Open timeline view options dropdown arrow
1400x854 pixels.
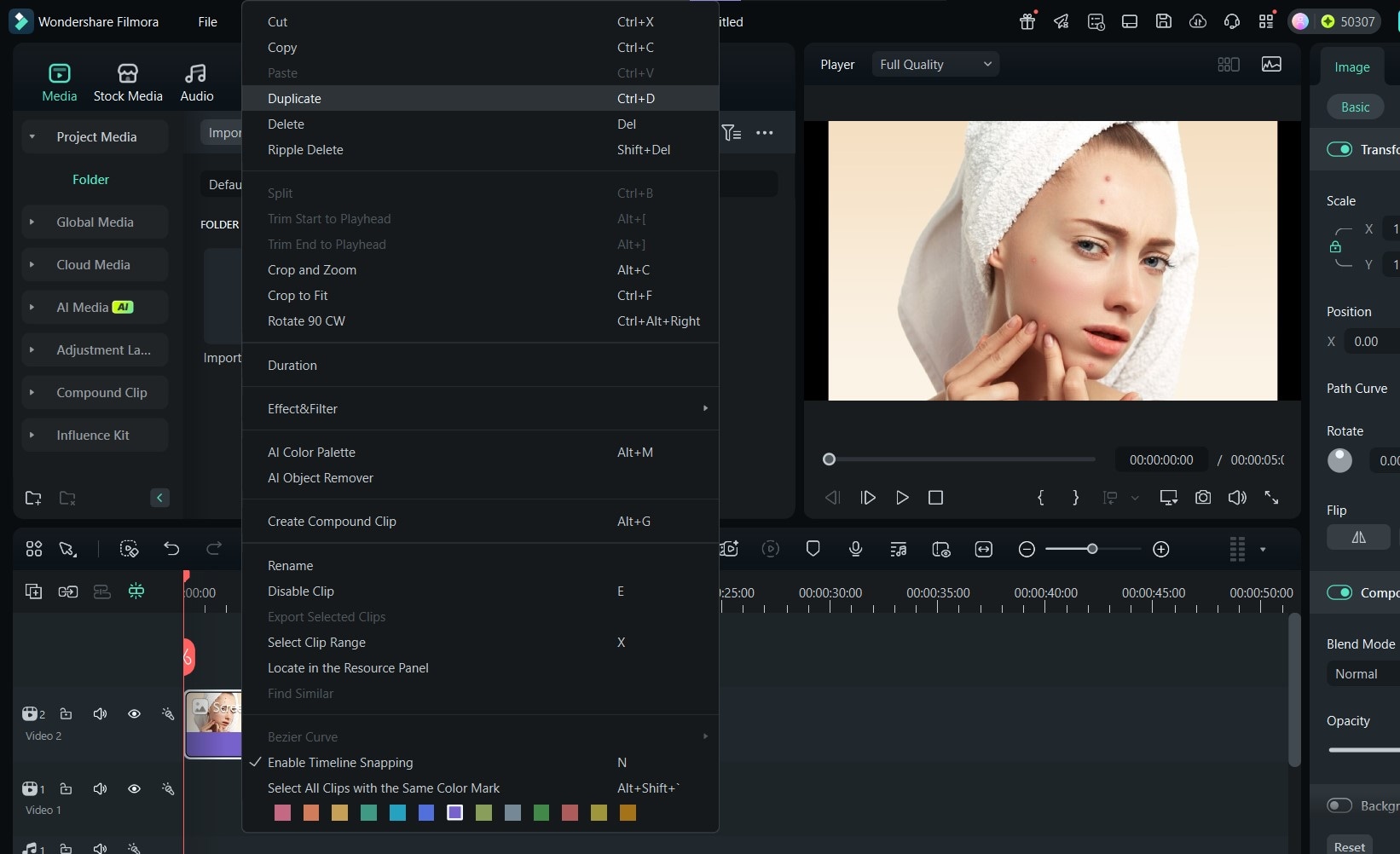[1263, 550]
